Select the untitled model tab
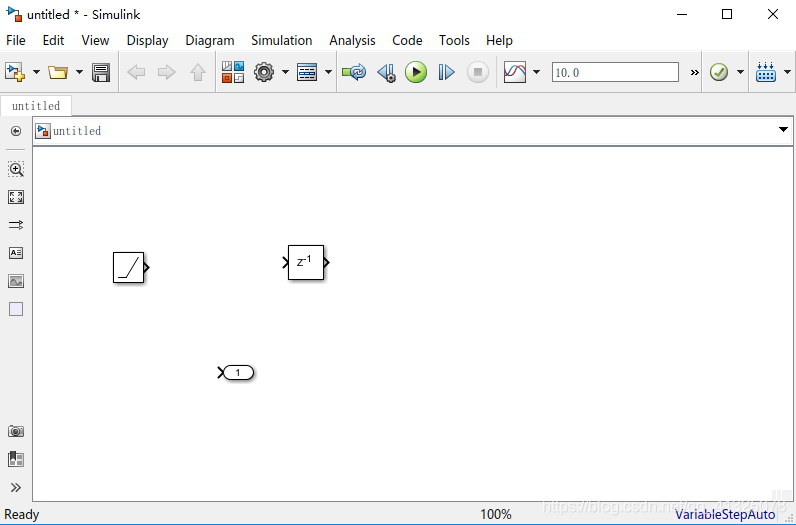Screen dimensions: 796x525 (36, 106)
